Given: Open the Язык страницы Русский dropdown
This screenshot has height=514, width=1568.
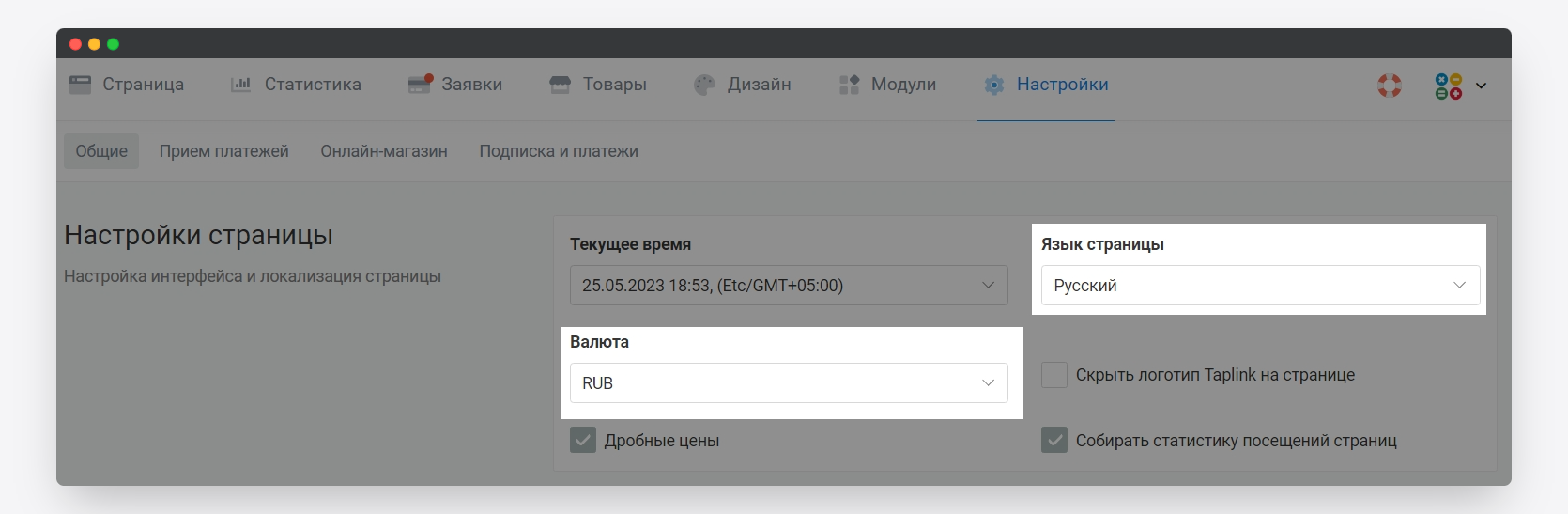Looking at the screenshot, I should (1261, 285).
